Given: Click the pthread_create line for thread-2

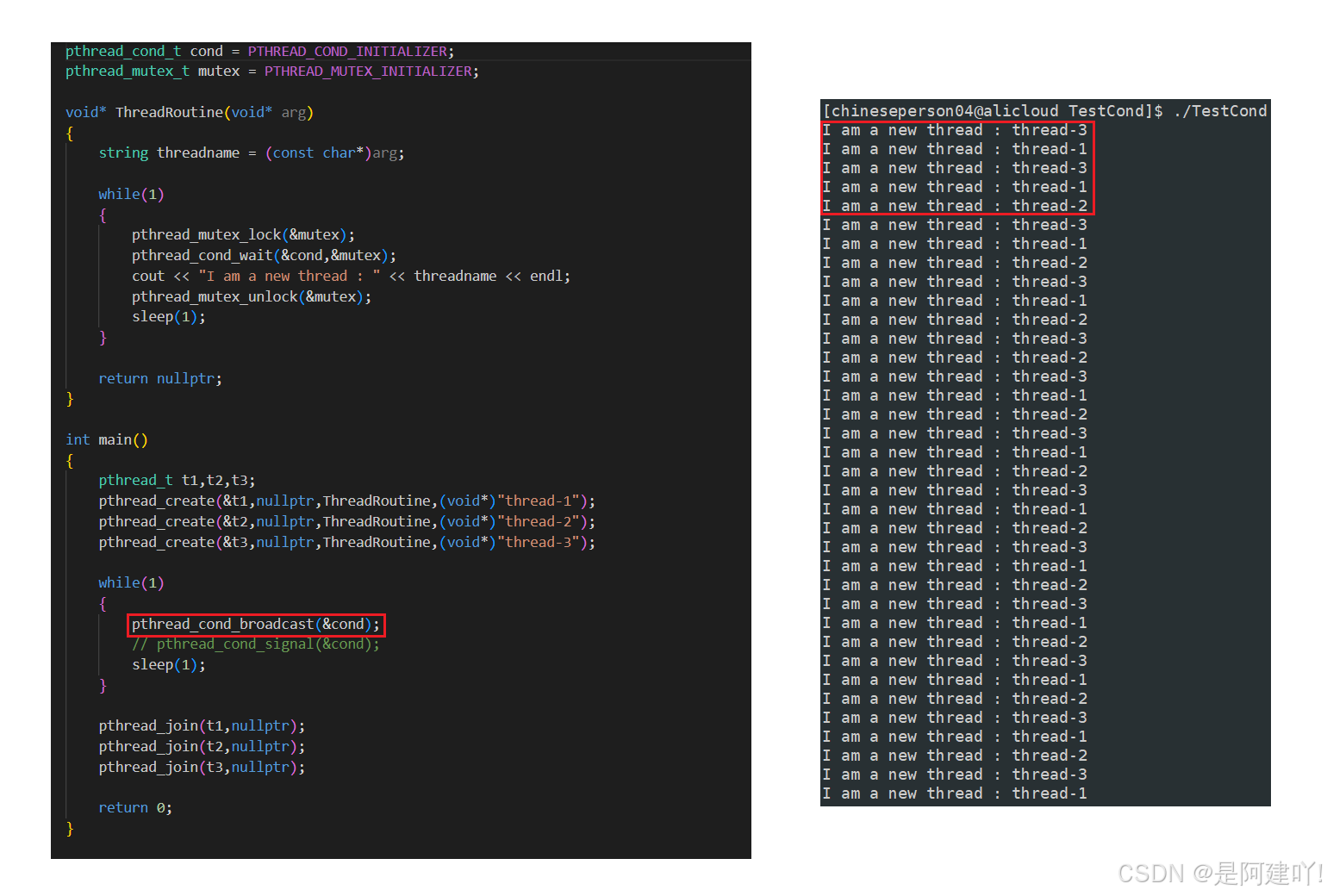Looking at the screenshot, I should click(x=346, y=522).
